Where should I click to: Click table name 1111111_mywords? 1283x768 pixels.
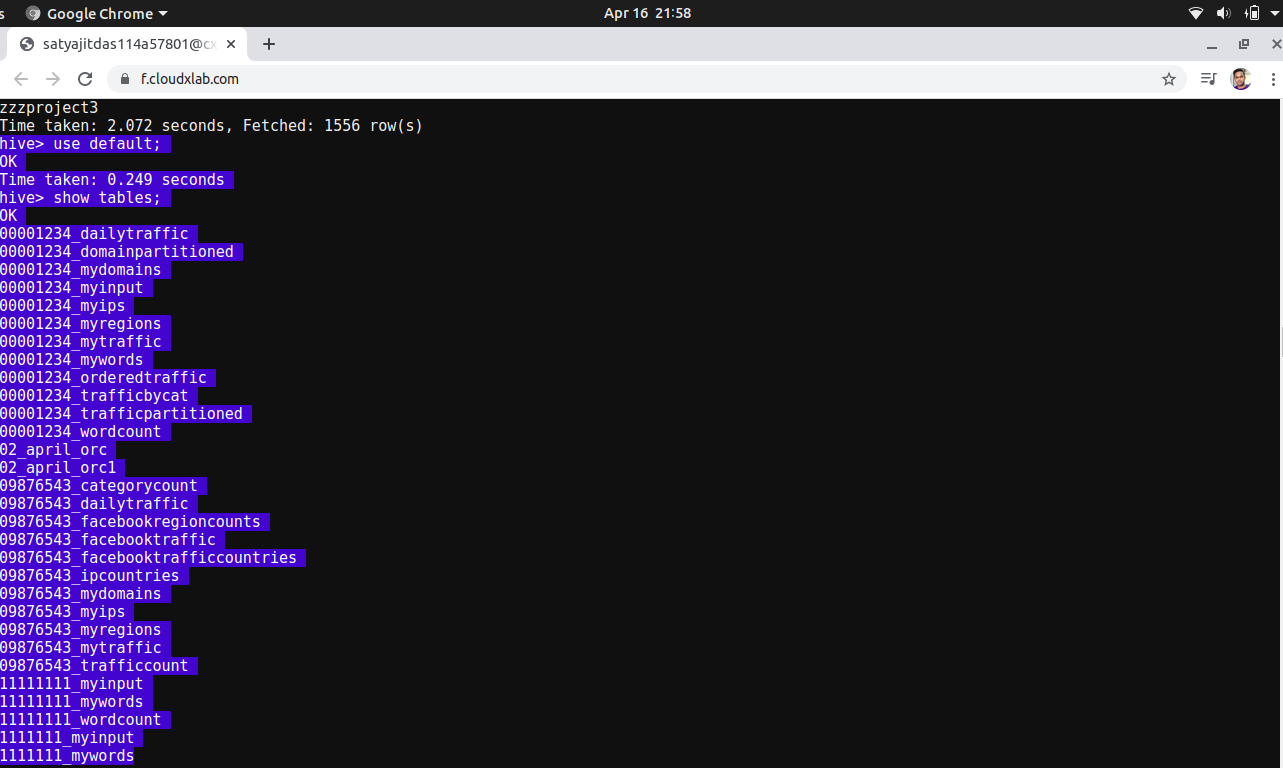[x=67, y=756]
